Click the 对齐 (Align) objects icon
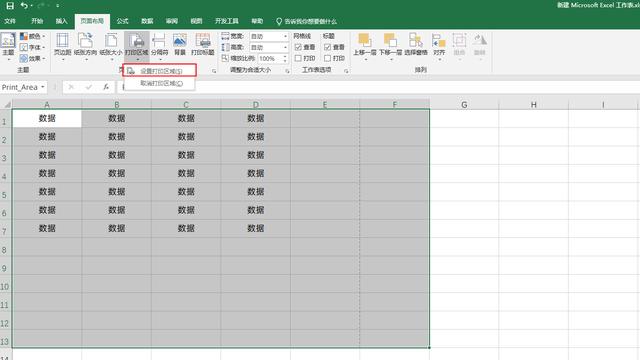Image resolution: width=640 pixels, height=360 pixels. pos(439,41)
